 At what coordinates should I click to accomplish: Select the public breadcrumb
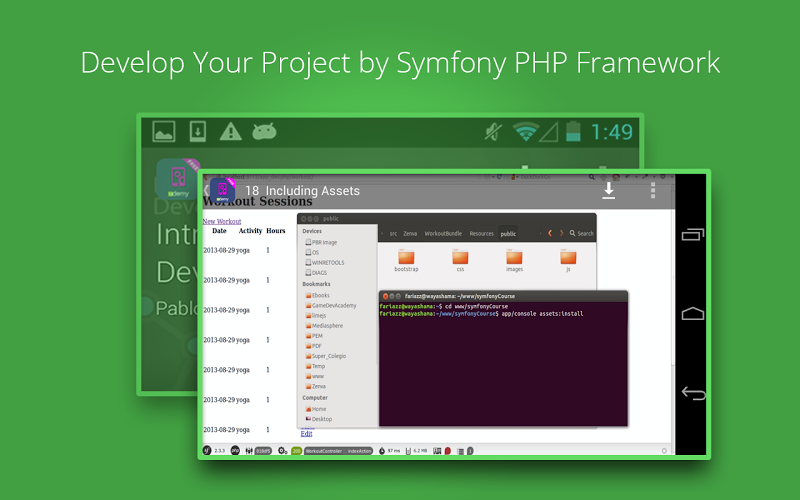click(x=508, y=234)
